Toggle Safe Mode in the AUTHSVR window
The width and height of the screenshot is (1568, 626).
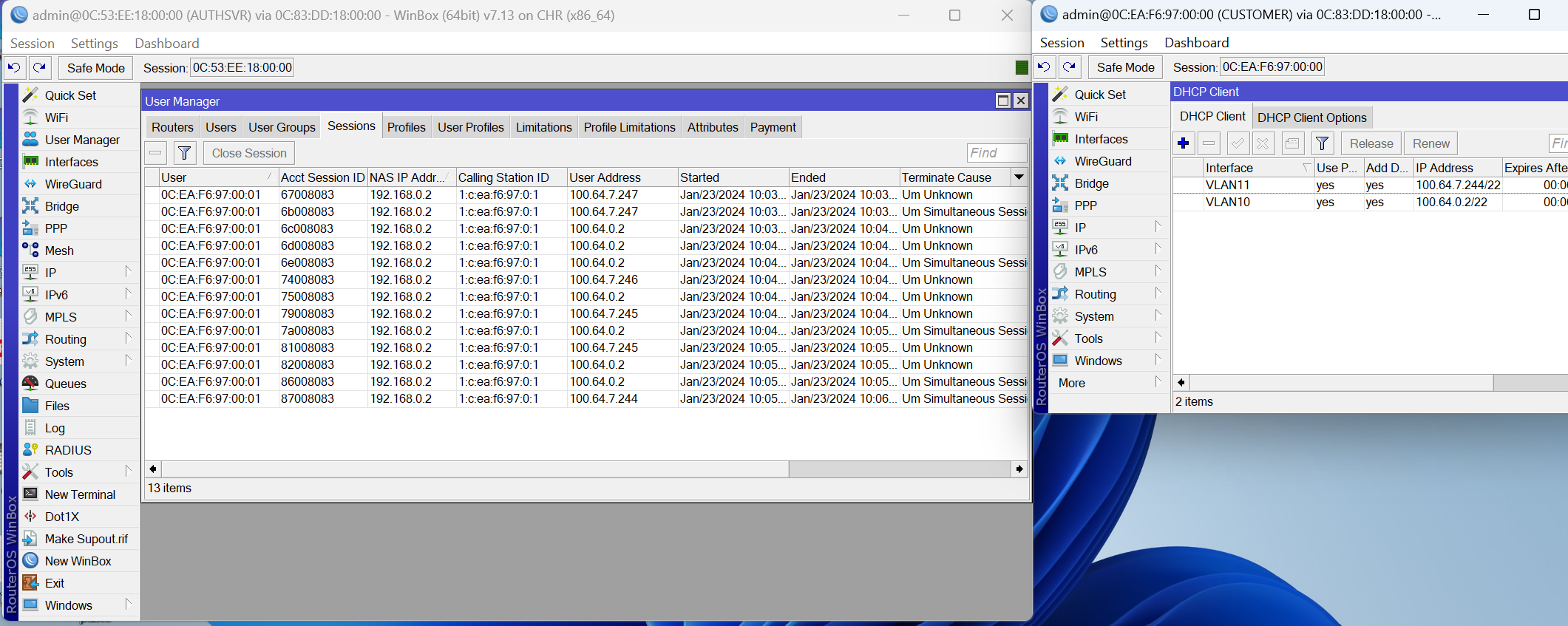click(x=96, y=68)
